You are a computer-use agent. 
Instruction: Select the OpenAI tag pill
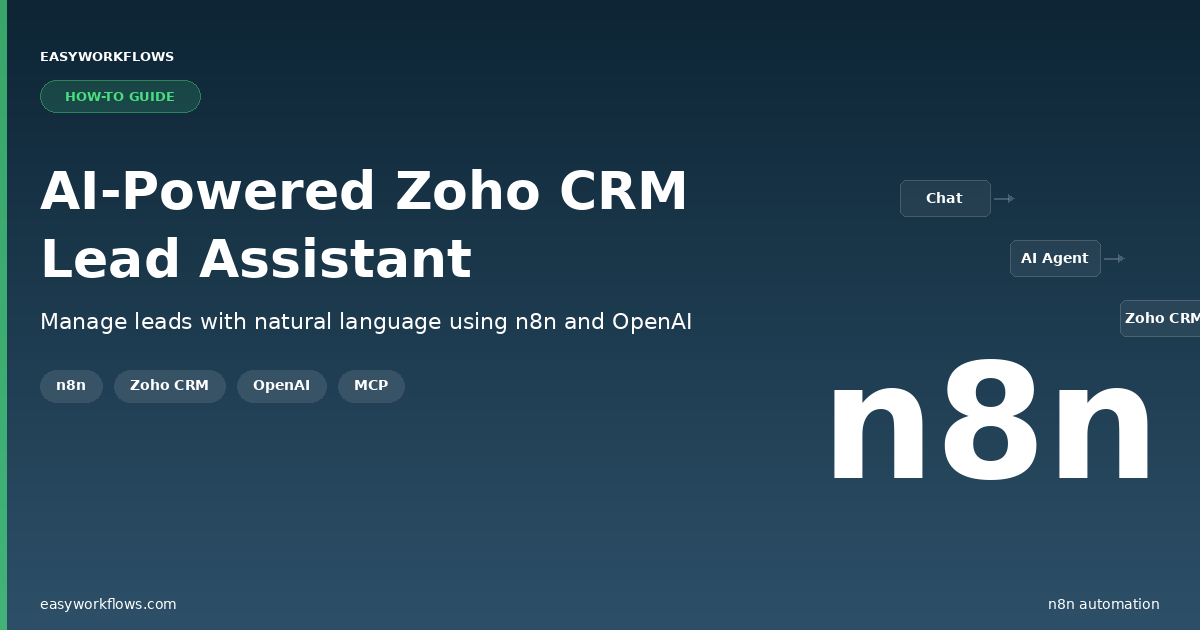281,386
